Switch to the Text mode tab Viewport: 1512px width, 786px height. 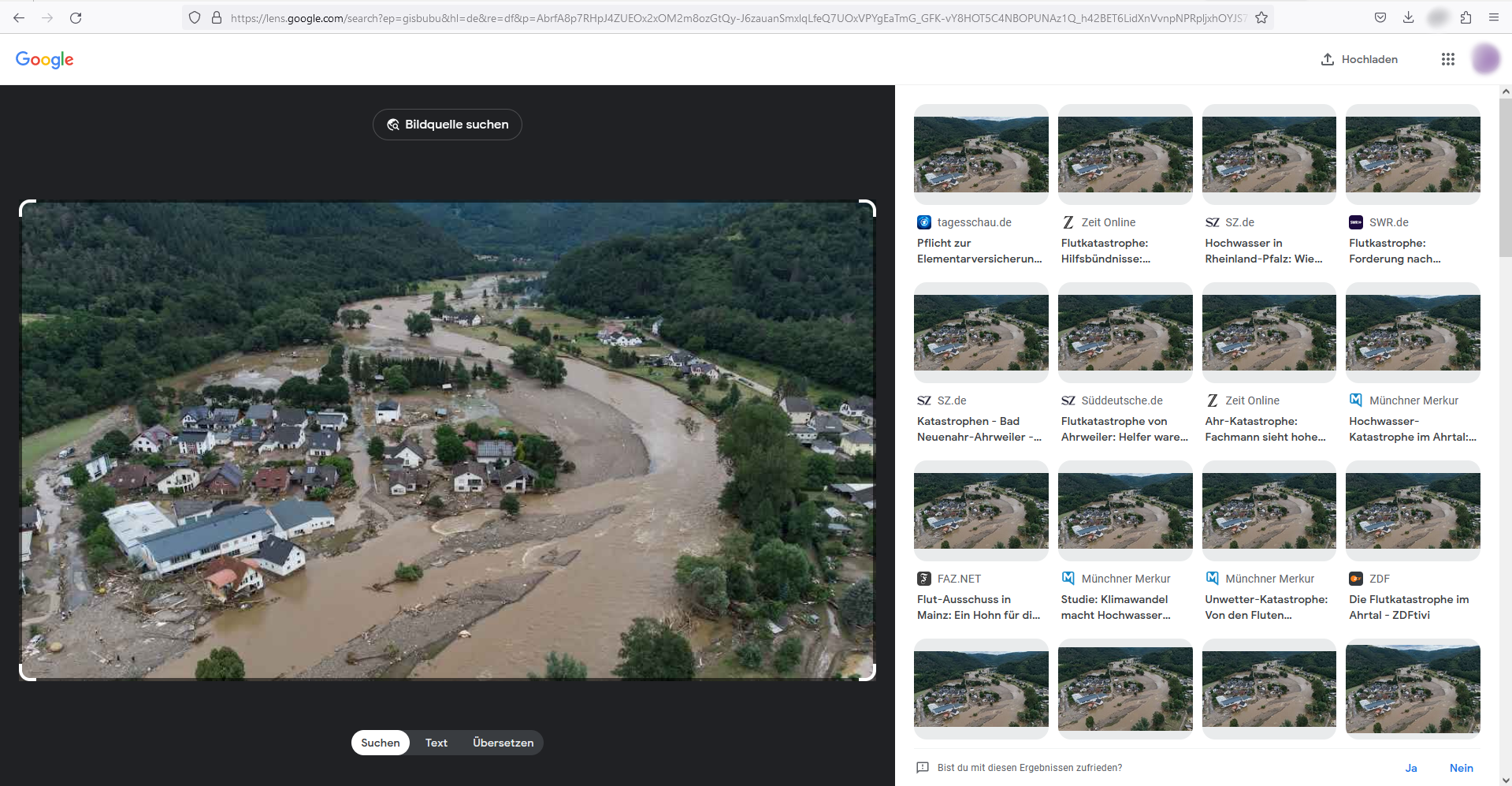[436, 743]
